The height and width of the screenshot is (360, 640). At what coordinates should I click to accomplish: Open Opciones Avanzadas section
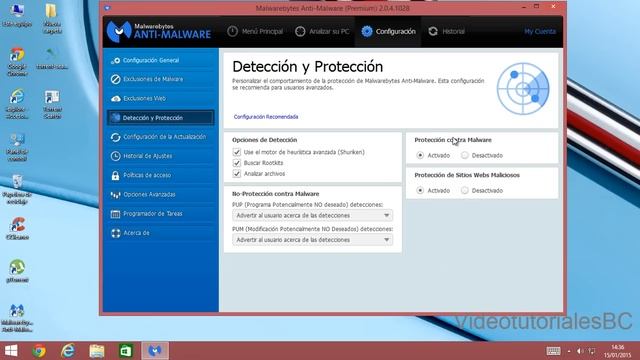(x=161, y=195)
